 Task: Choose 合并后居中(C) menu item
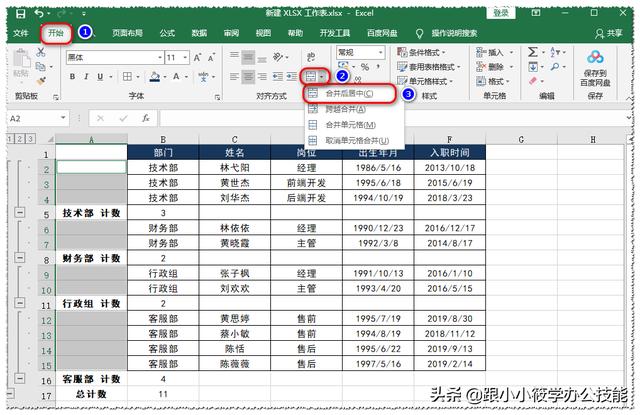pos(349,93)
